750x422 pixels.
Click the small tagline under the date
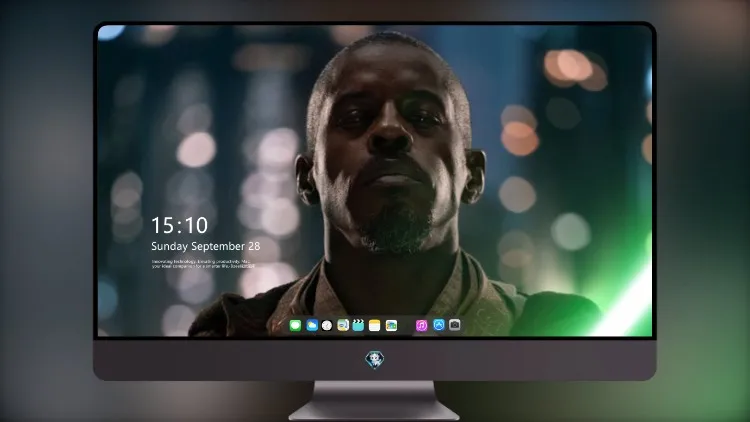[x=203, y=264]
